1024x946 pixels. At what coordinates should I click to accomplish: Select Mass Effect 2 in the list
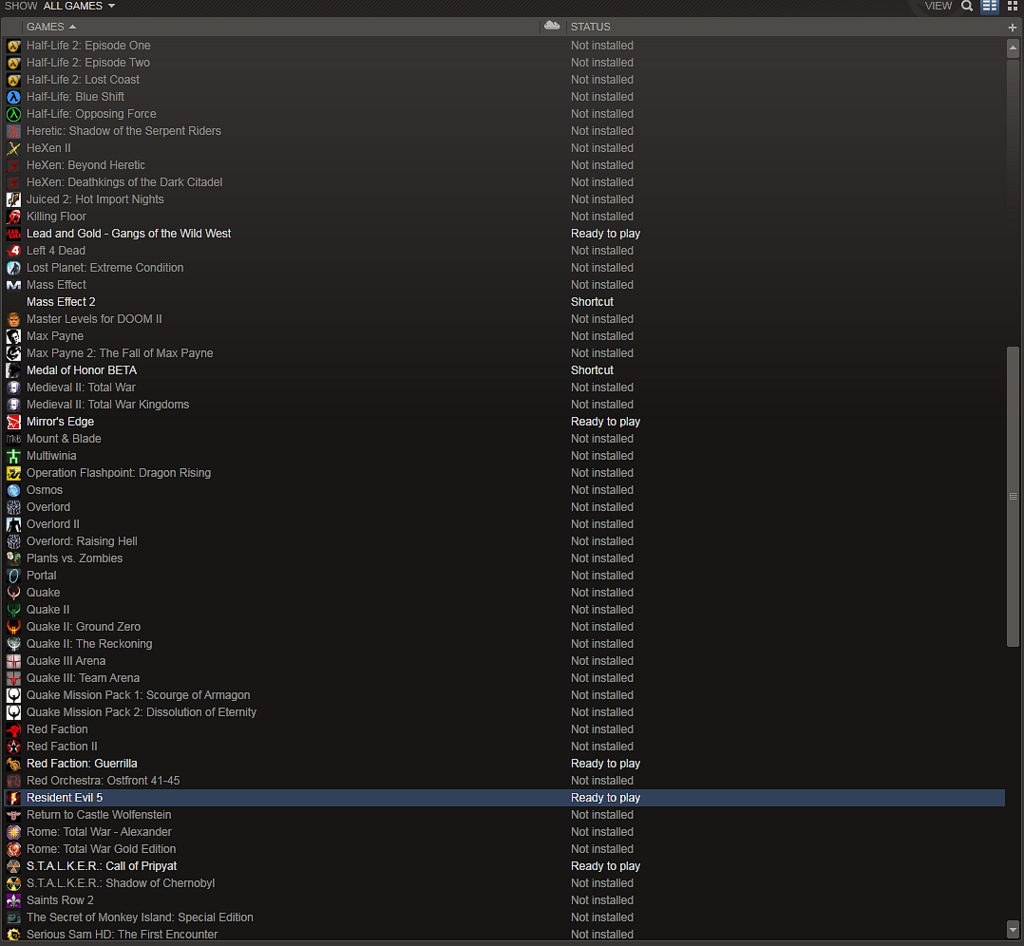point(61,302)
